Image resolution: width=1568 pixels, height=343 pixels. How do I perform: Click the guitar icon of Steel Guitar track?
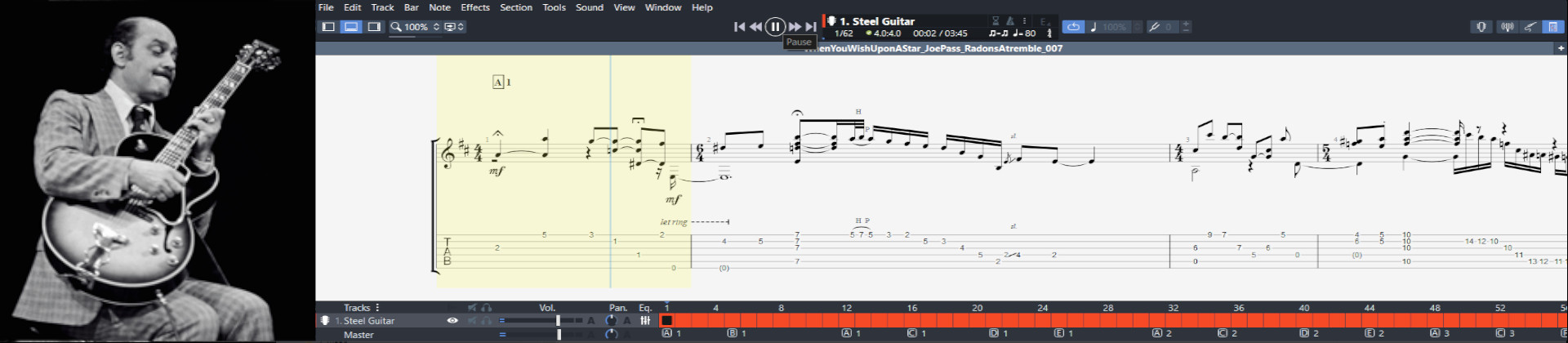click(x=325, y=321)
